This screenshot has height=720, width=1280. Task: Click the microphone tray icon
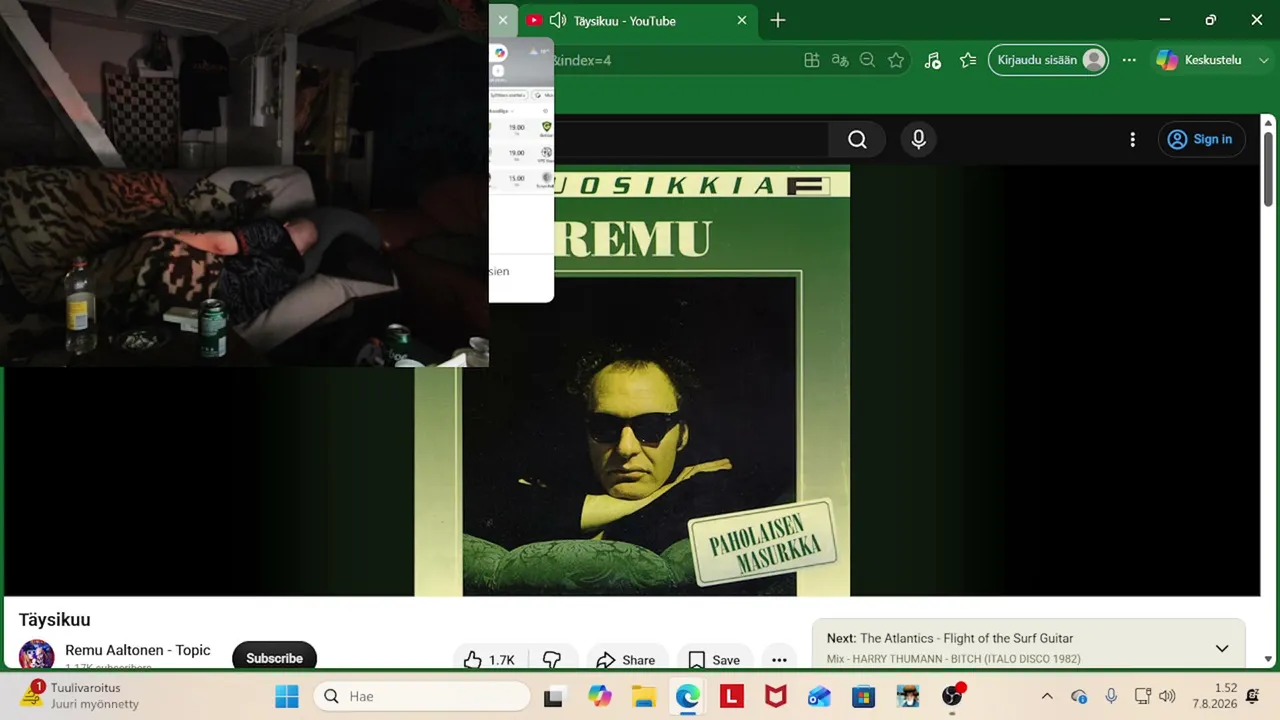1111,696
